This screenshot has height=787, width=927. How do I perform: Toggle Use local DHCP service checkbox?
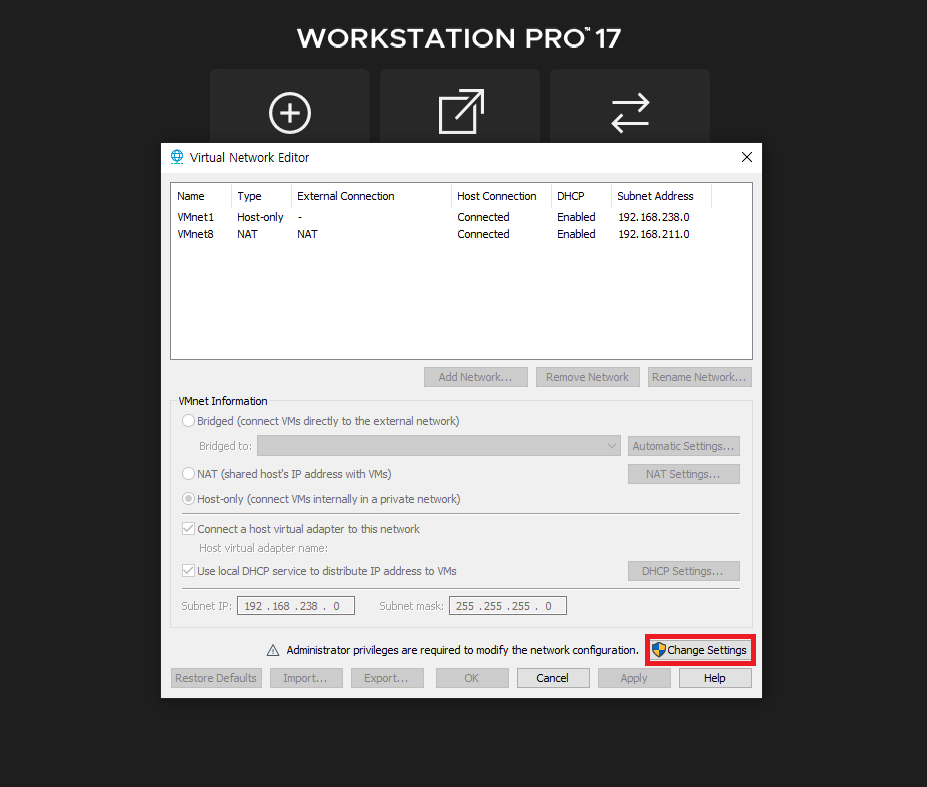point(188,571)
